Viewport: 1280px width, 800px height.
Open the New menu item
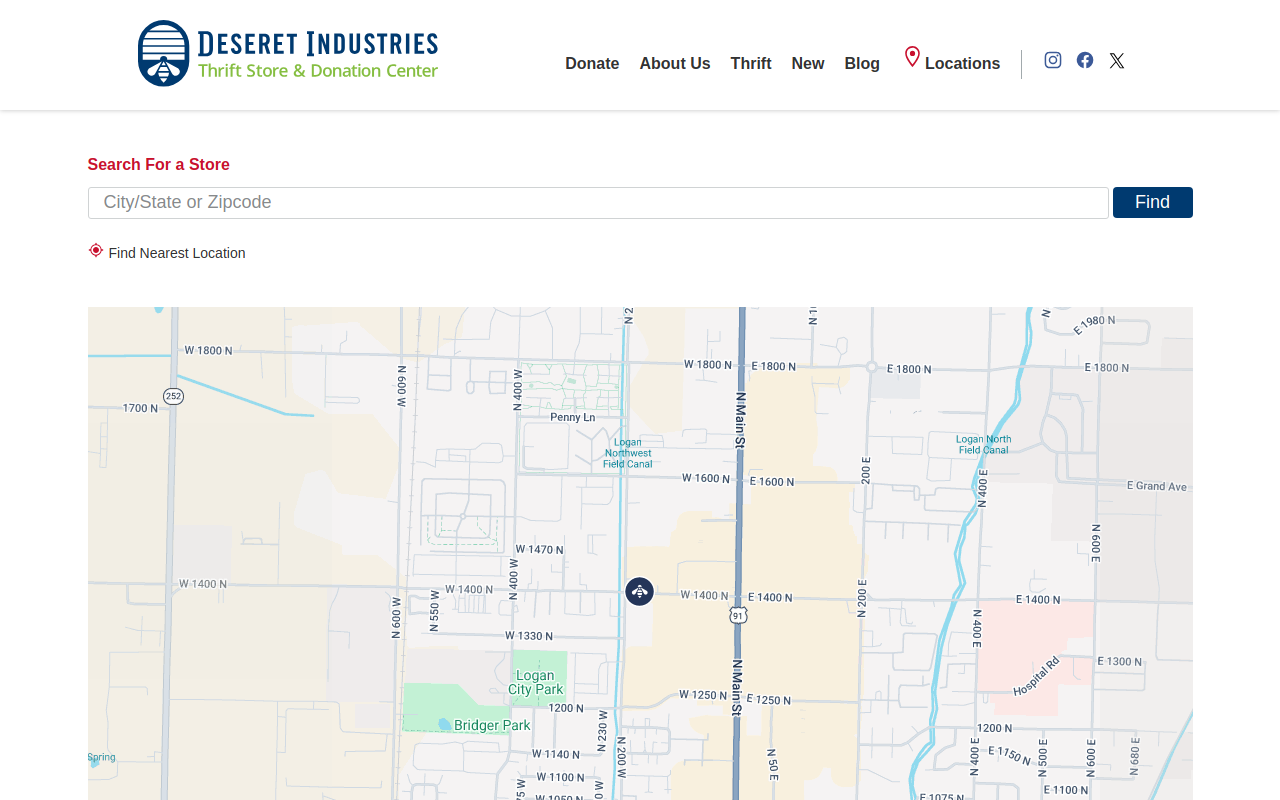click(x=808, y=64)
